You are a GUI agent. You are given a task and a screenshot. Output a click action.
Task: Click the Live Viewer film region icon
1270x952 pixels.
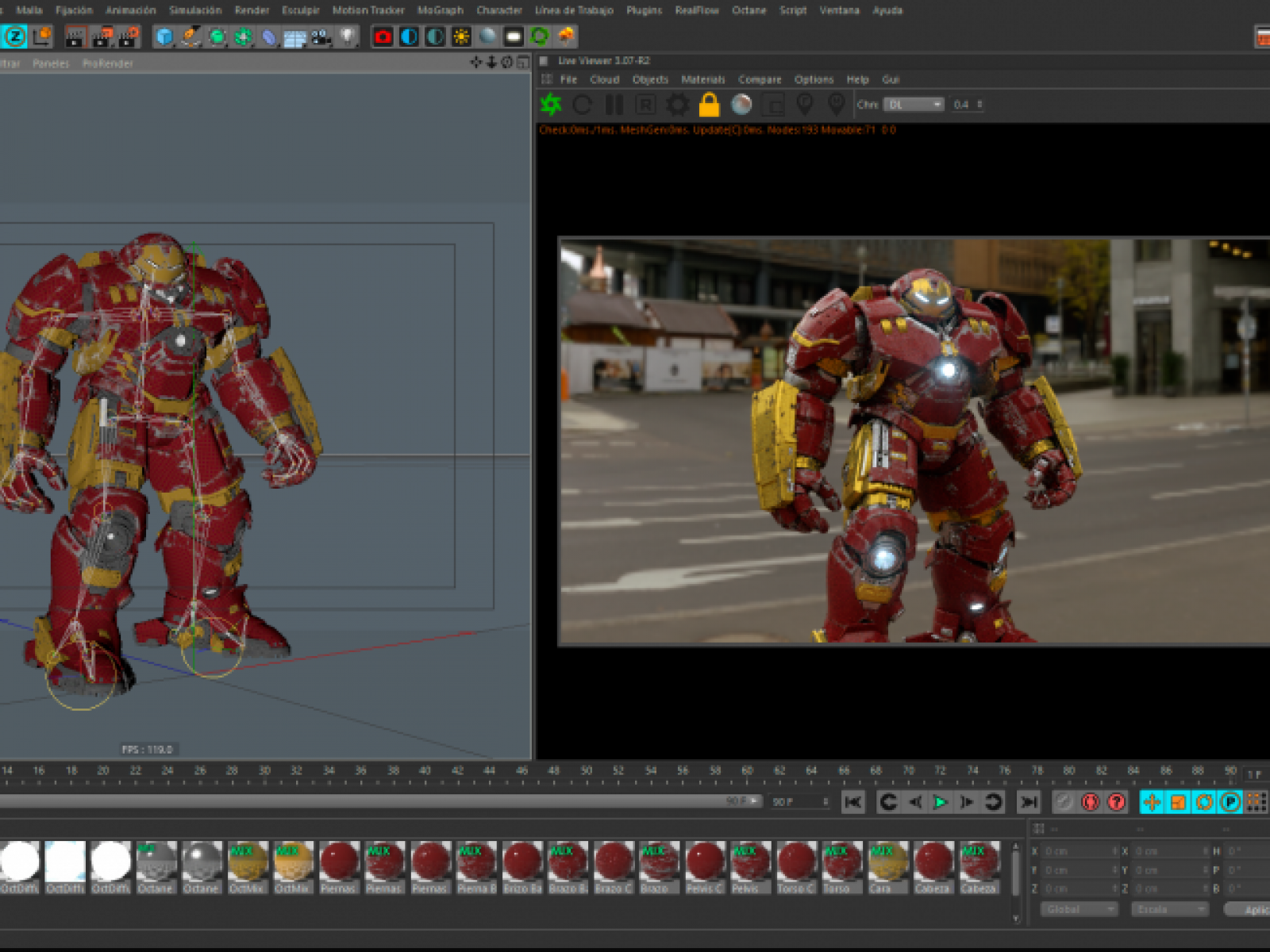point(773,104)
